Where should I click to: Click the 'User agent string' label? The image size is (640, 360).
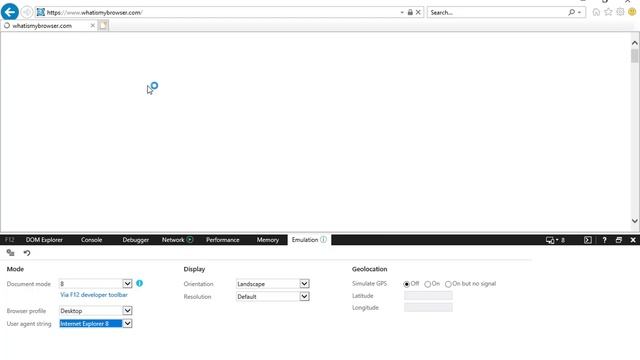(x=29, y=324)
